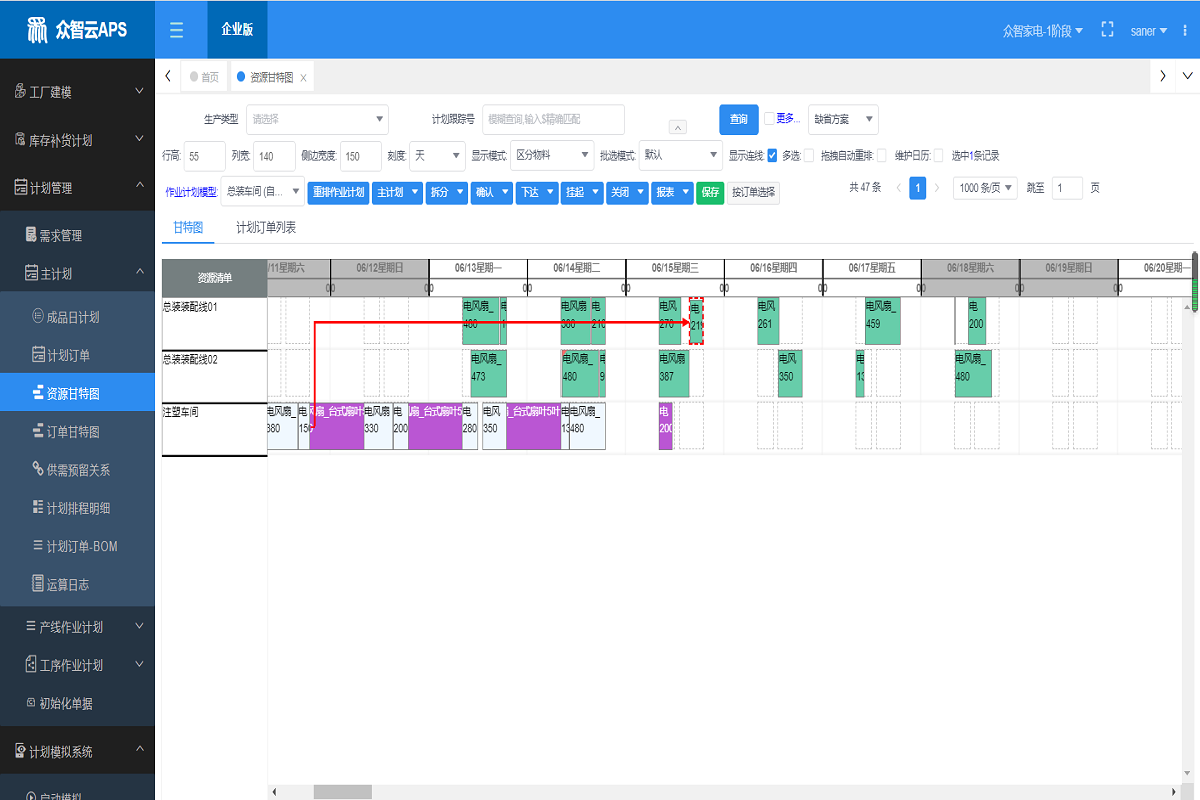Click the blue 查询 button
The width and height of the screenshot is (1200, 800).
pos(738,119)
